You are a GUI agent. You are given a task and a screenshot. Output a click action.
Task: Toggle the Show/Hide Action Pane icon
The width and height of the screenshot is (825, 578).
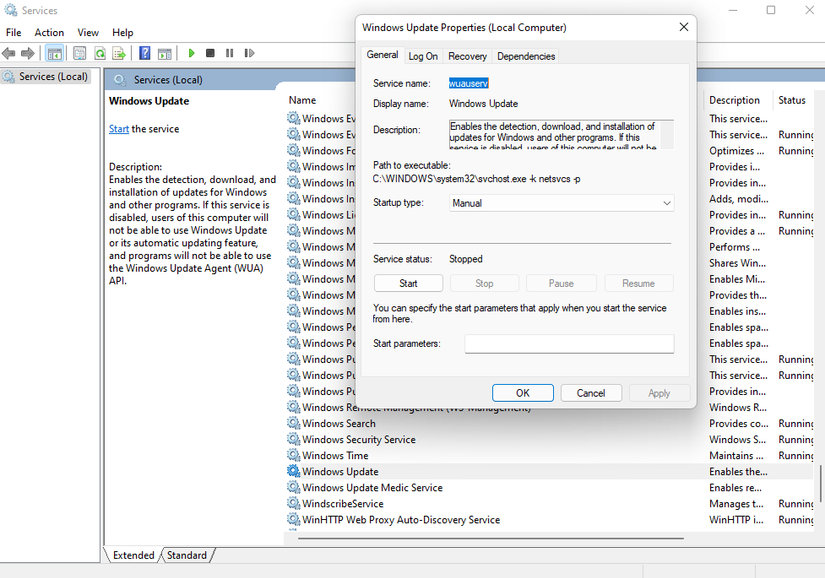165,53
